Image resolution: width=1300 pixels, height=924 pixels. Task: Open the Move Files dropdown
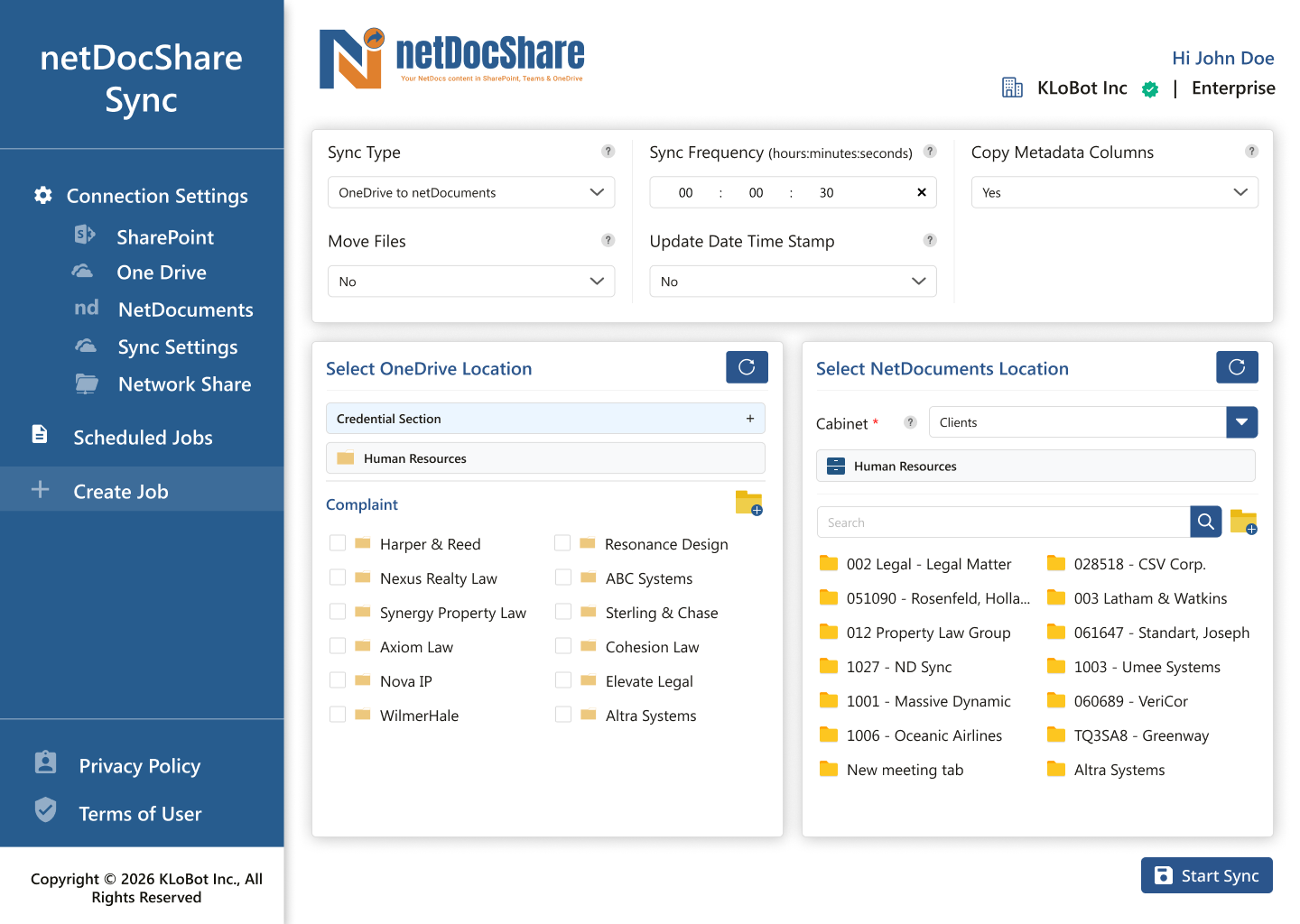470,281
